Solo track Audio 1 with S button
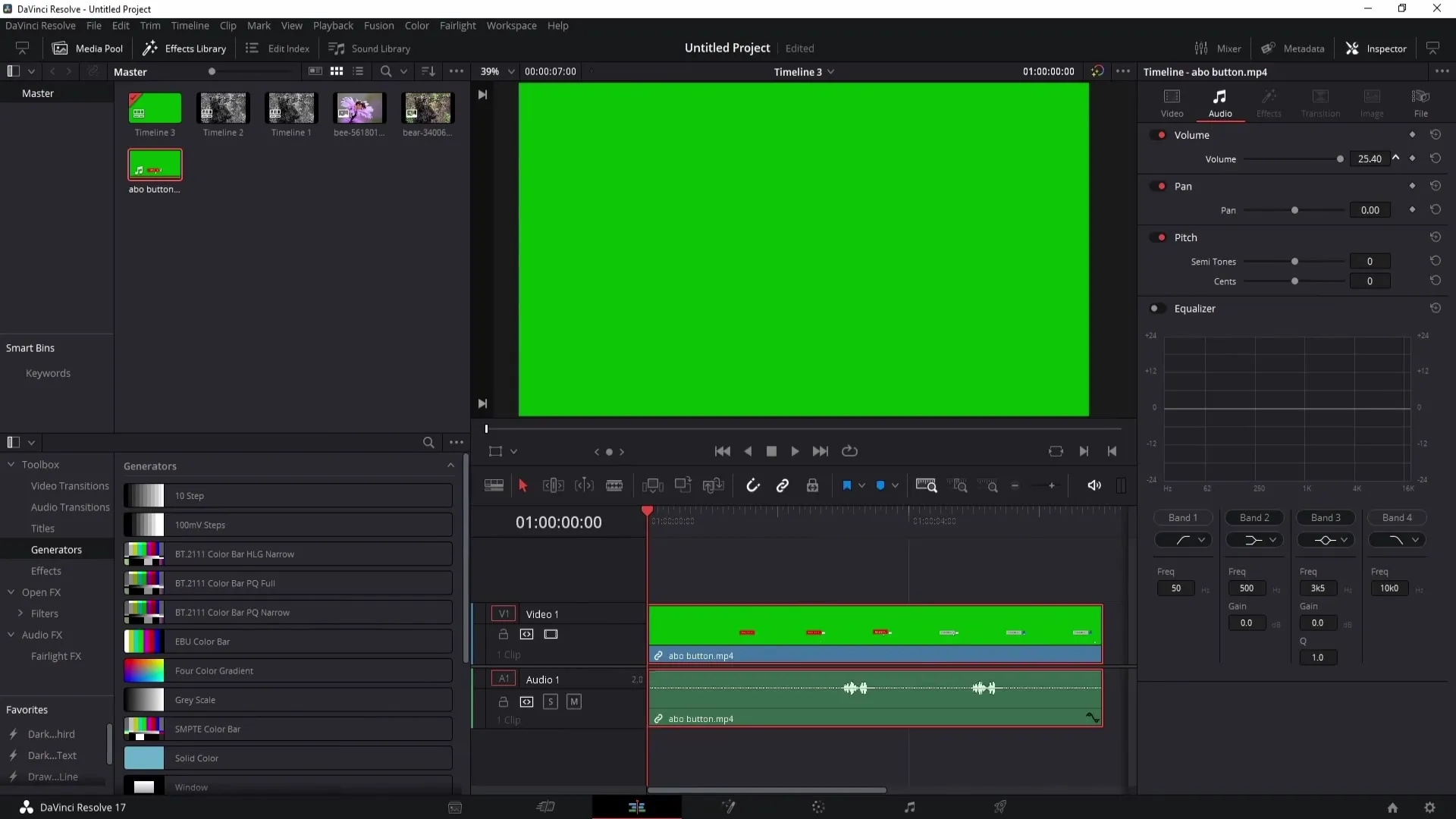 (x=551, y=702)
